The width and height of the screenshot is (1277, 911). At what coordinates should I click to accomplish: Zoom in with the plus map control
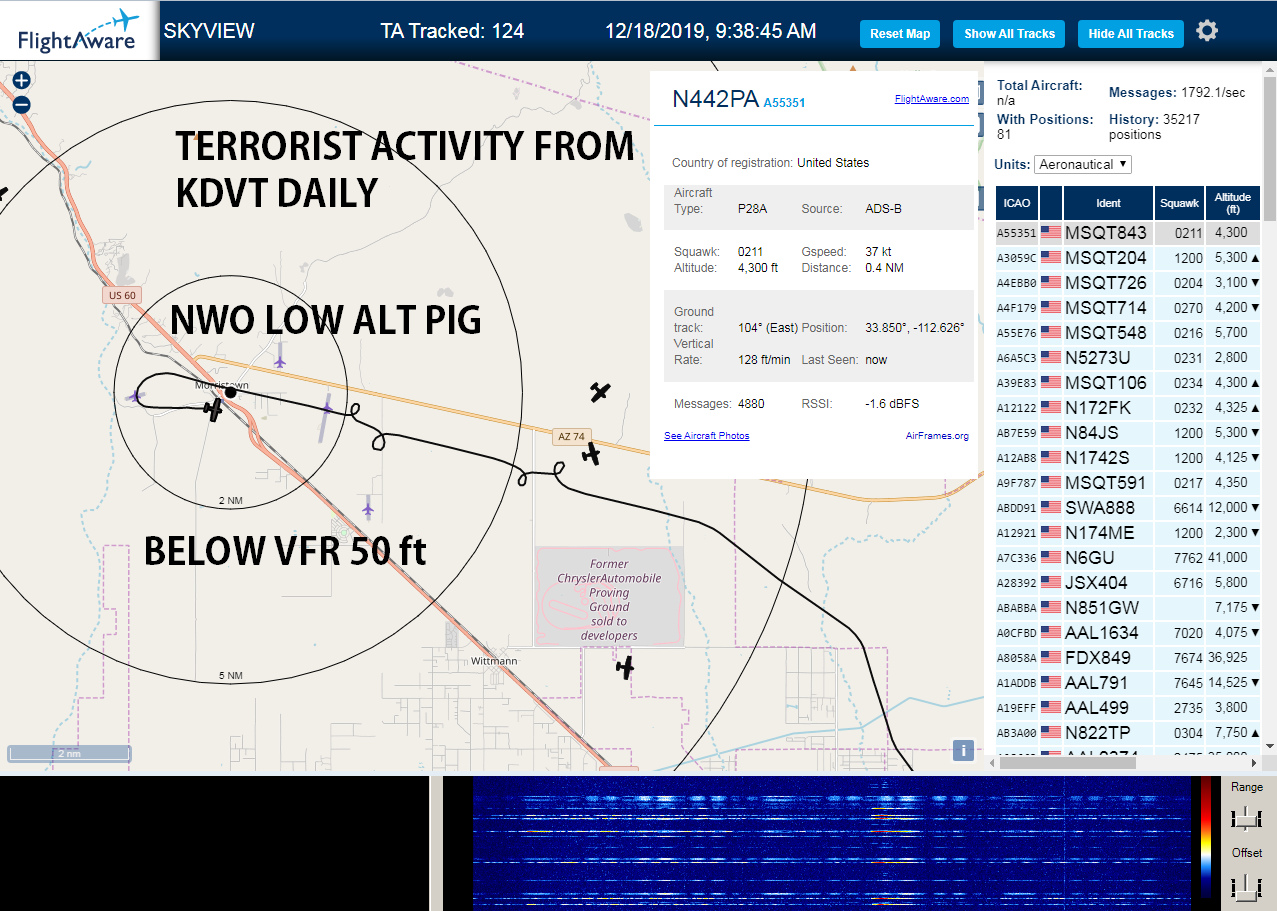click(x=21, y=81)
